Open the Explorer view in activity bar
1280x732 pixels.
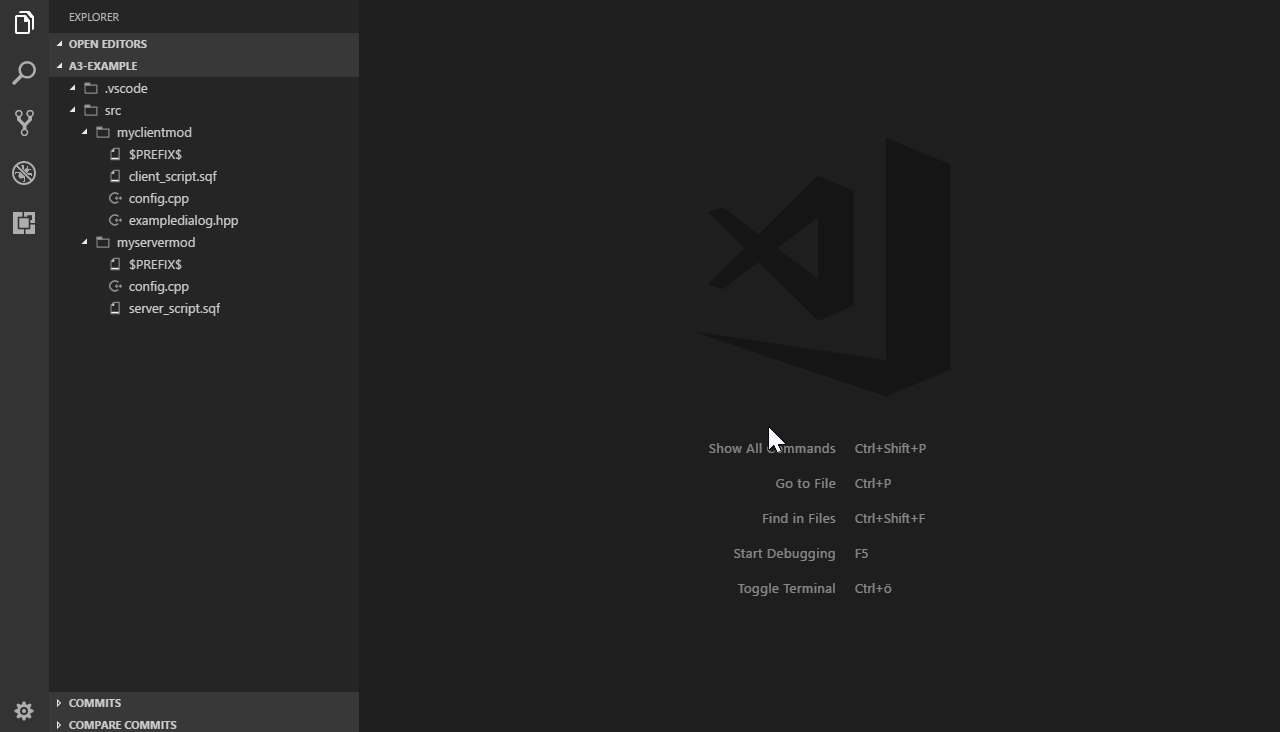tap(24, 22)
